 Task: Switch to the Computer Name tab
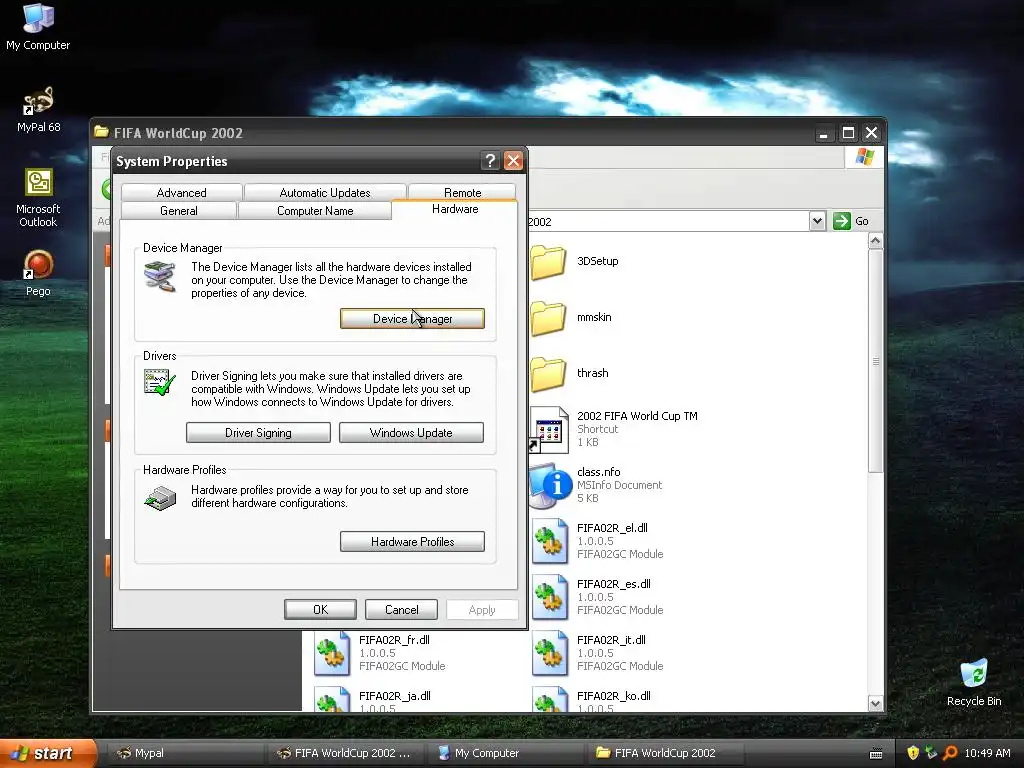[315, 210]
